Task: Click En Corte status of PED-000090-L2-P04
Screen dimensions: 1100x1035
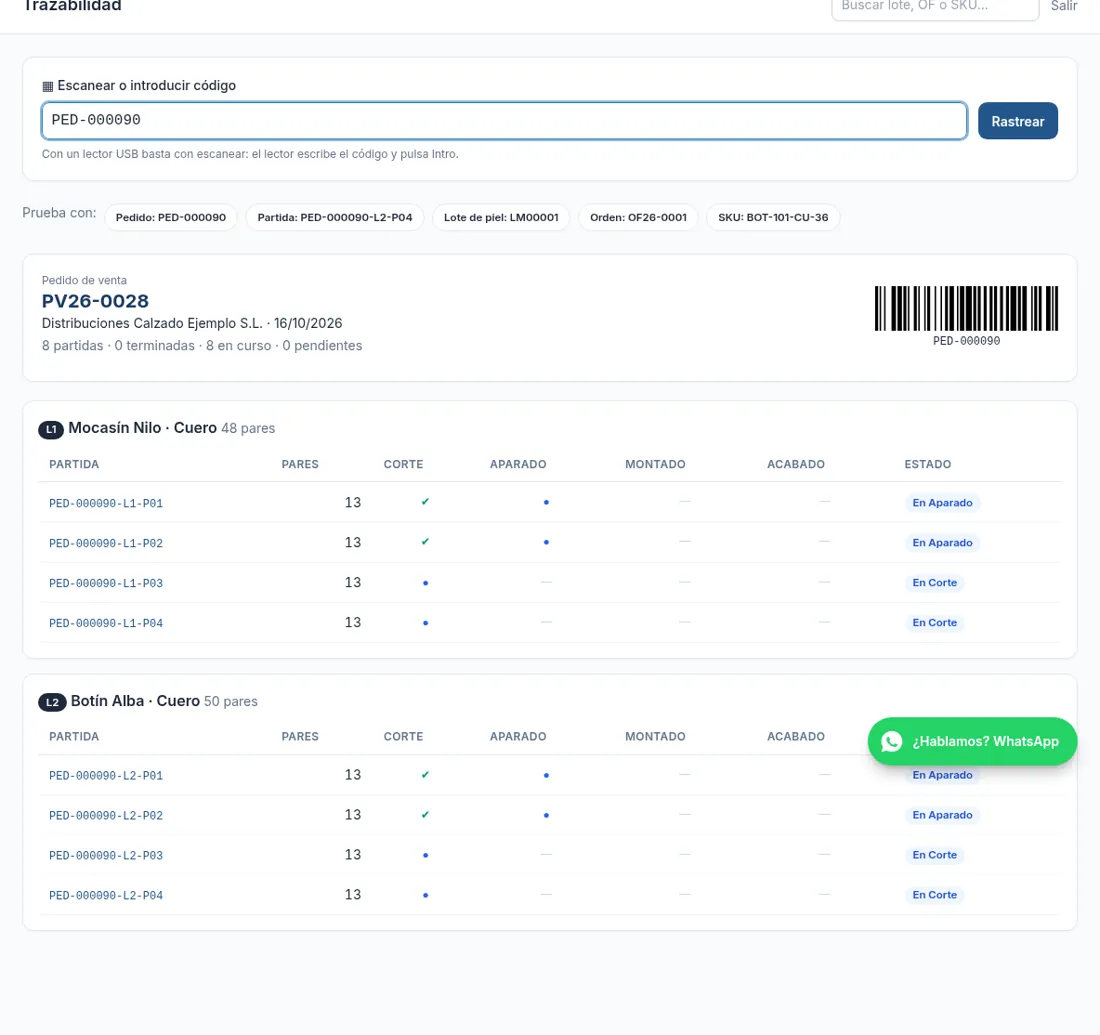Action: click(934, 895)
